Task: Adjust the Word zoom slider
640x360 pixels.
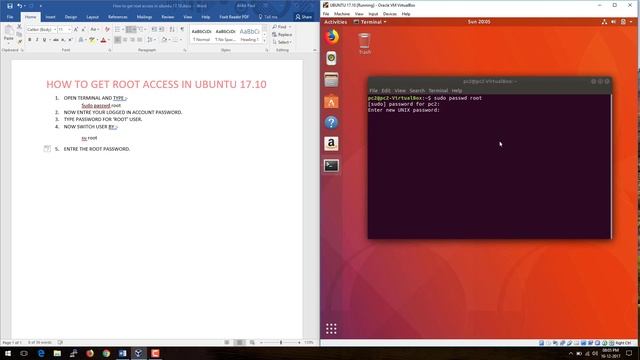Action: pyautogui.click(x=281, y=342)
